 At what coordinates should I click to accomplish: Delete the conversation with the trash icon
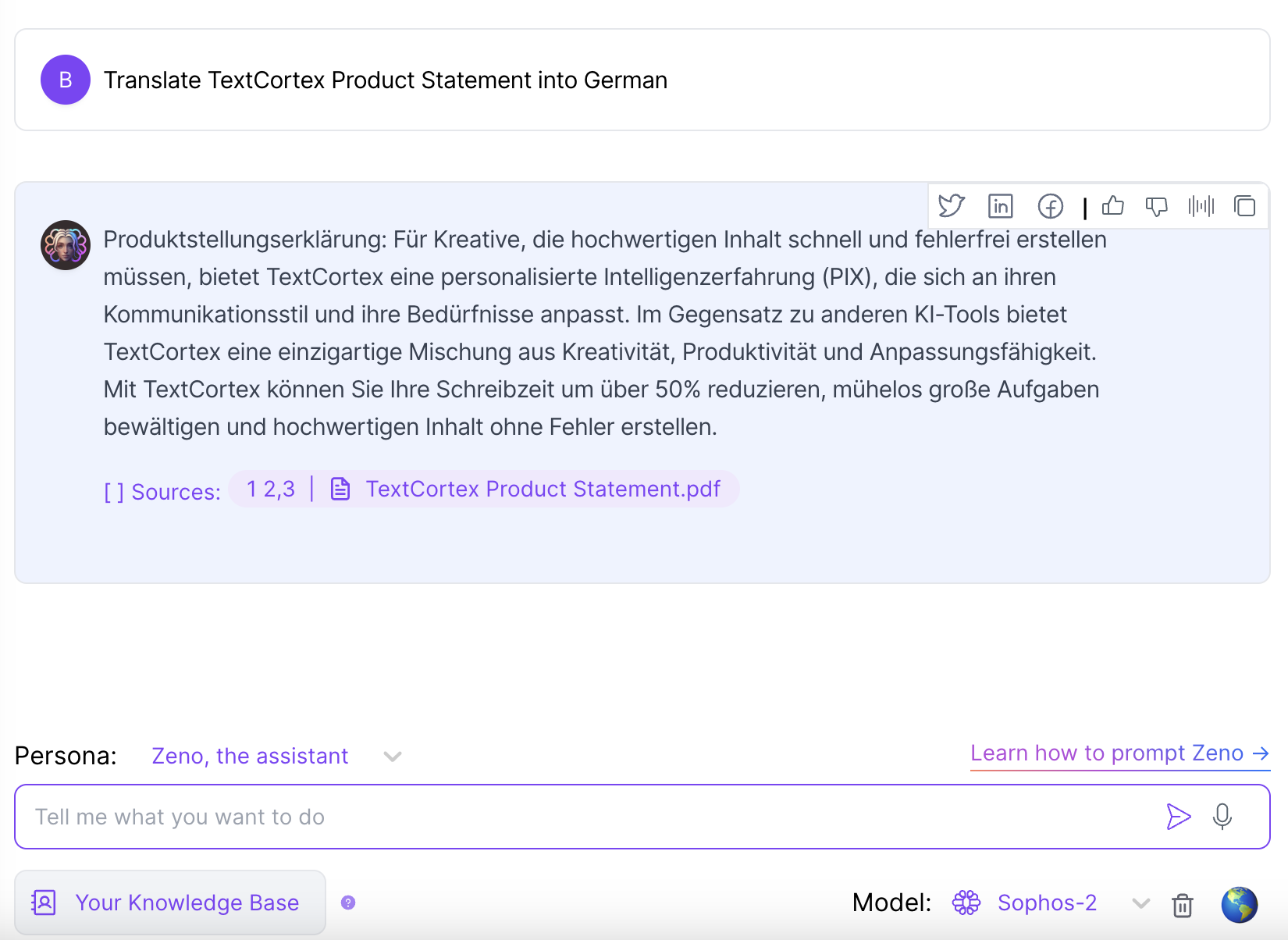[1183, 905]
